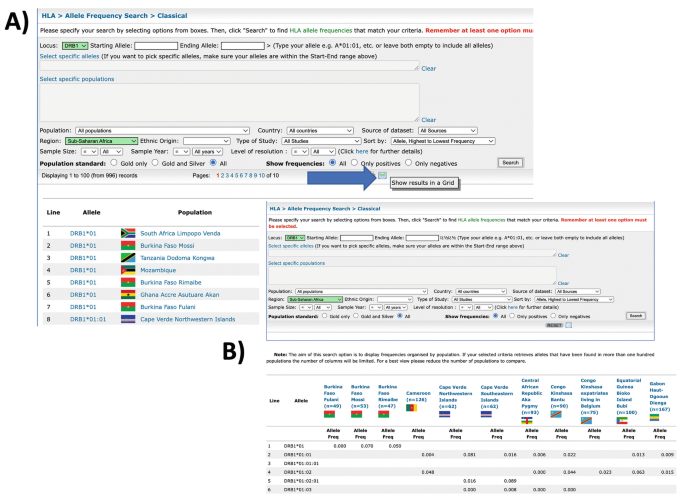Click the South Africa flag icon
Image resolution: width=685 pixels, height=501 pixels.
click(x=129, y=233)
